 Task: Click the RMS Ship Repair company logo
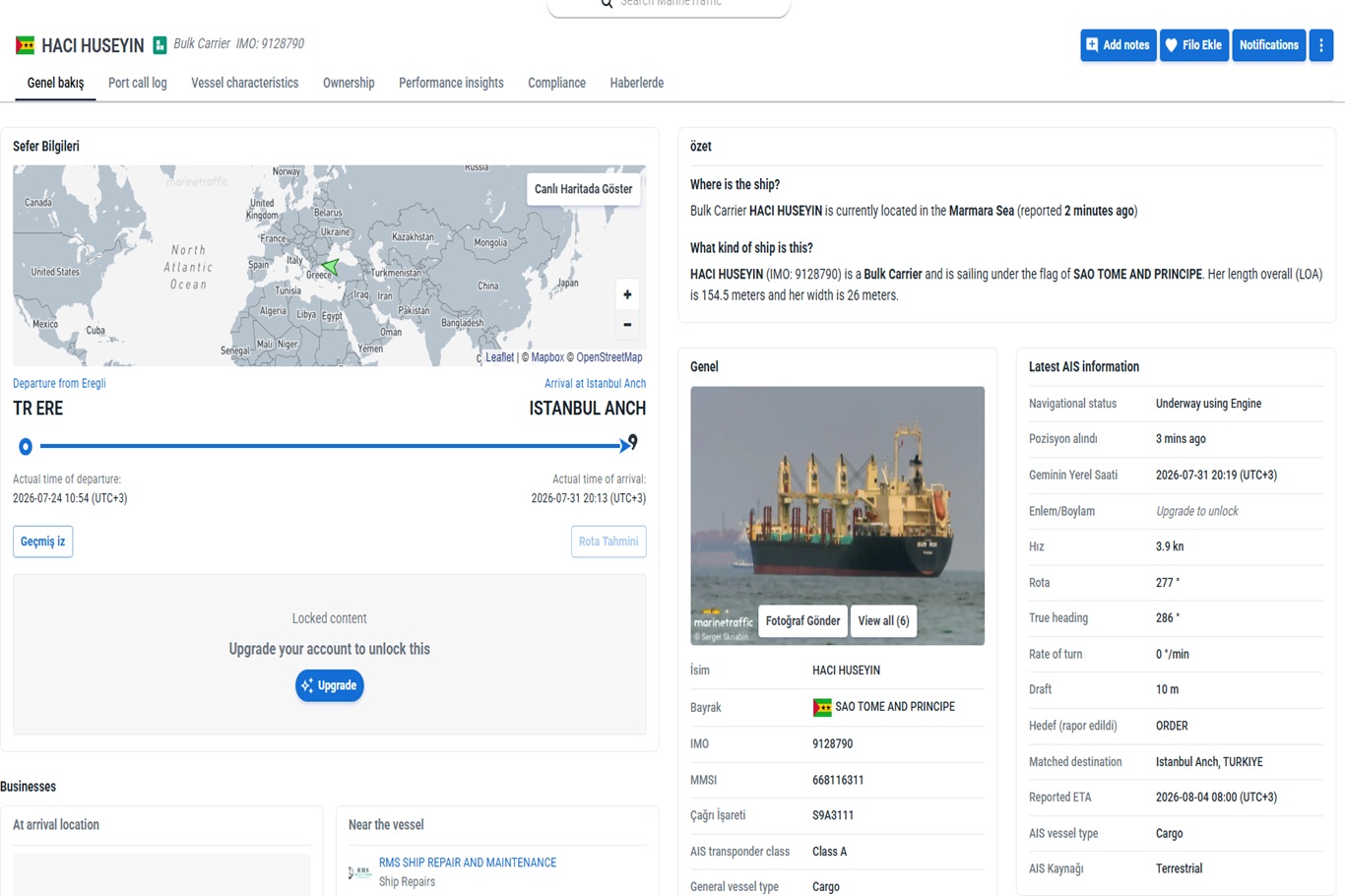(359, 871)
